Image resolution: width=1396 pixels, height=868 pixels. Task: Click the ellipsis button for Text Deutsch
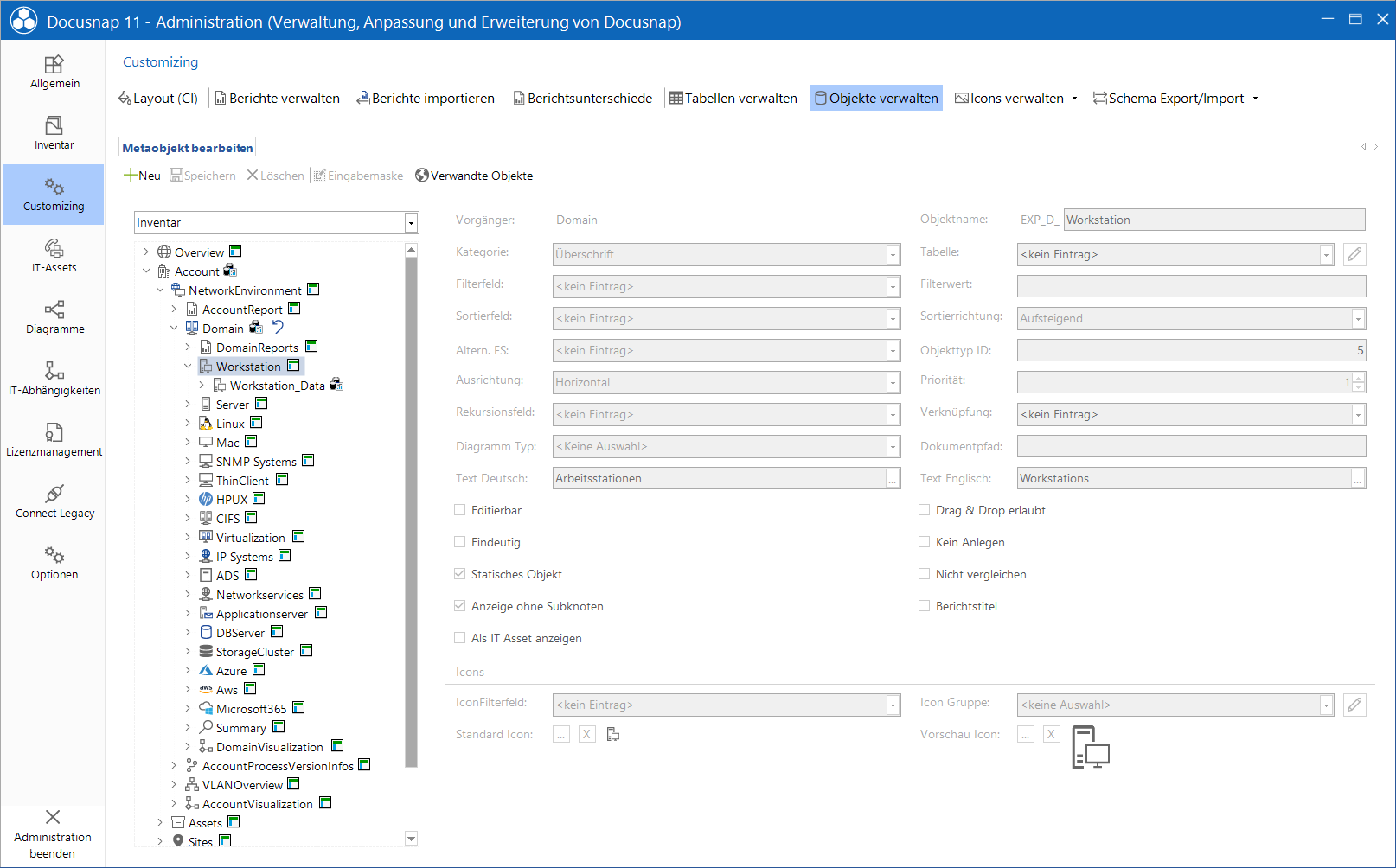tap(893, 479)
